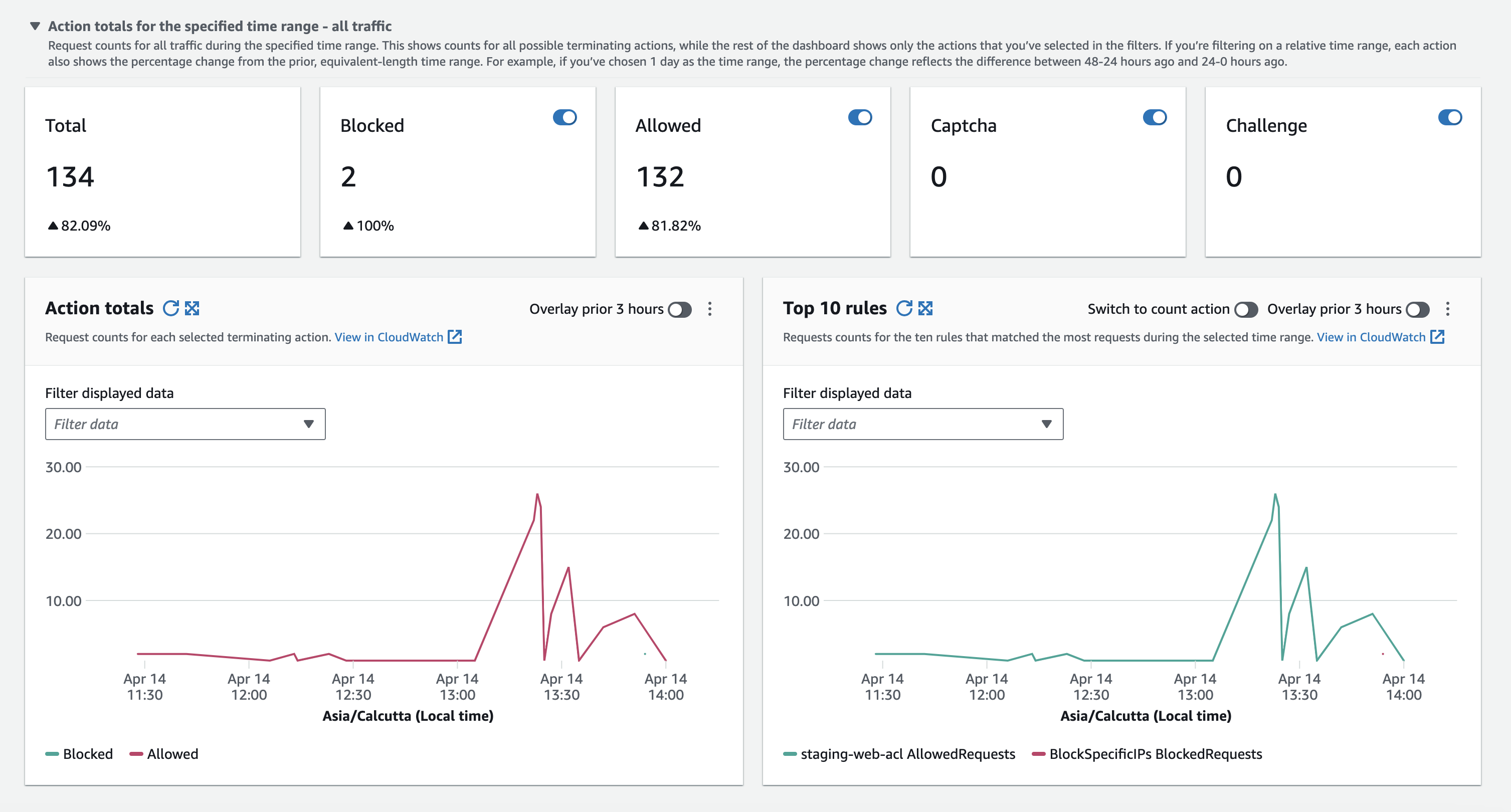Click BlockSpecificIPs BlockedRequests legend entry
The image size is (1511, 812).
(1155, 754)
